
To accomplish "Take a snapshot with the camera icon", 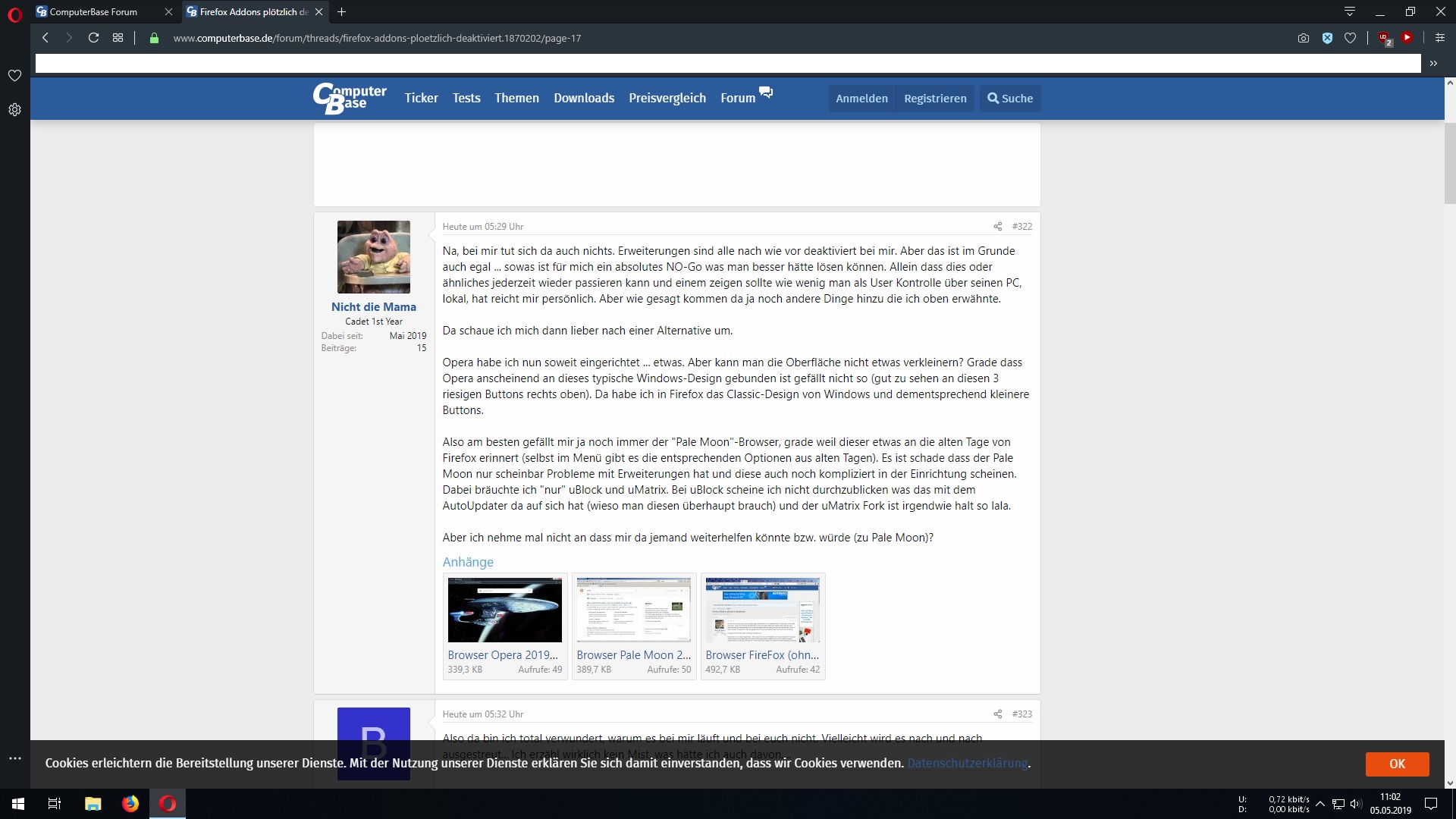I will point(1303,38).
